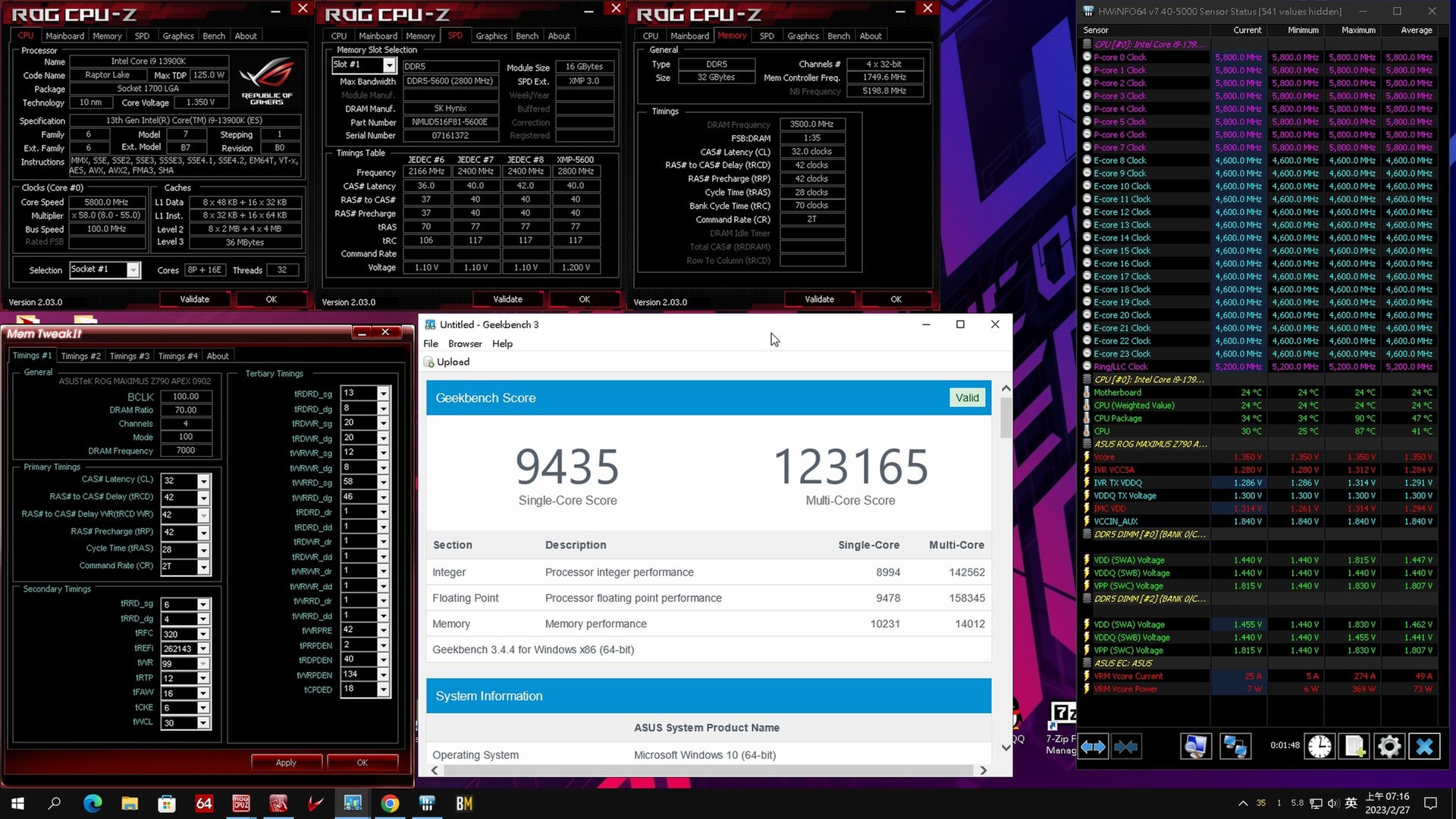Click the Valid badge in Geekbench Score header
Image resolution: width=1456 pixels, height=819 pixels.
pos(967,398)
